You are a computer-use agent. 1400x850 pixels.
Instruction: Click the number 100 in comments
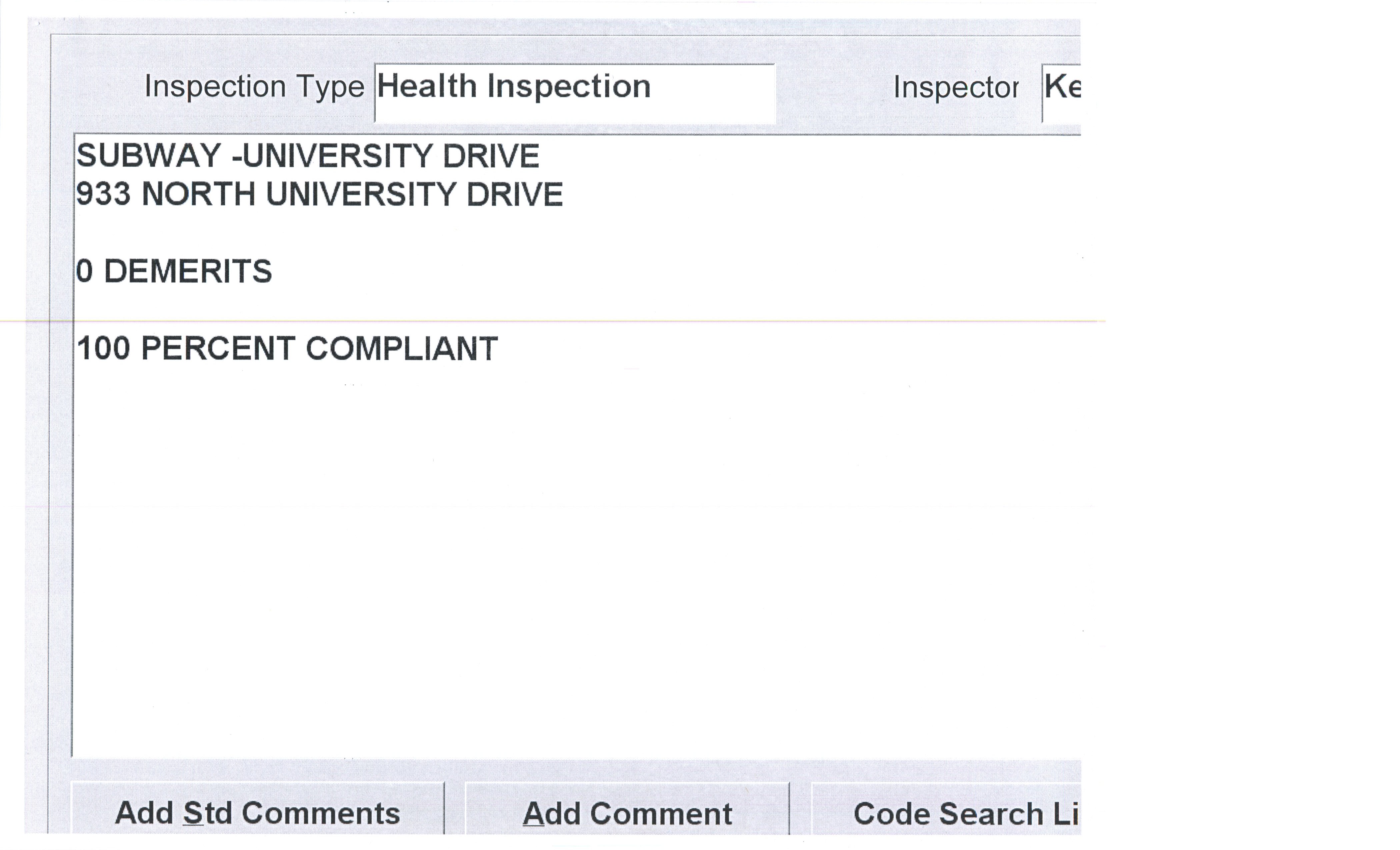(x=103, y=348)
